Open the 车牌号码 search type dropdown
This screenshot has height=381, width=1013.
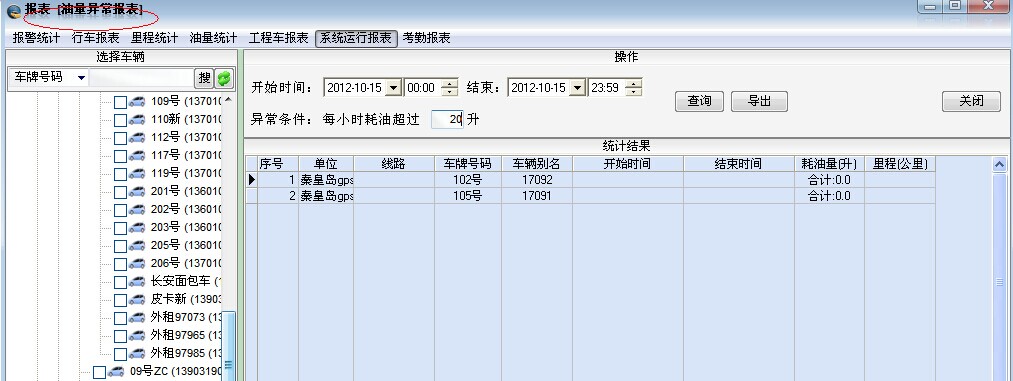click(81, 78)
